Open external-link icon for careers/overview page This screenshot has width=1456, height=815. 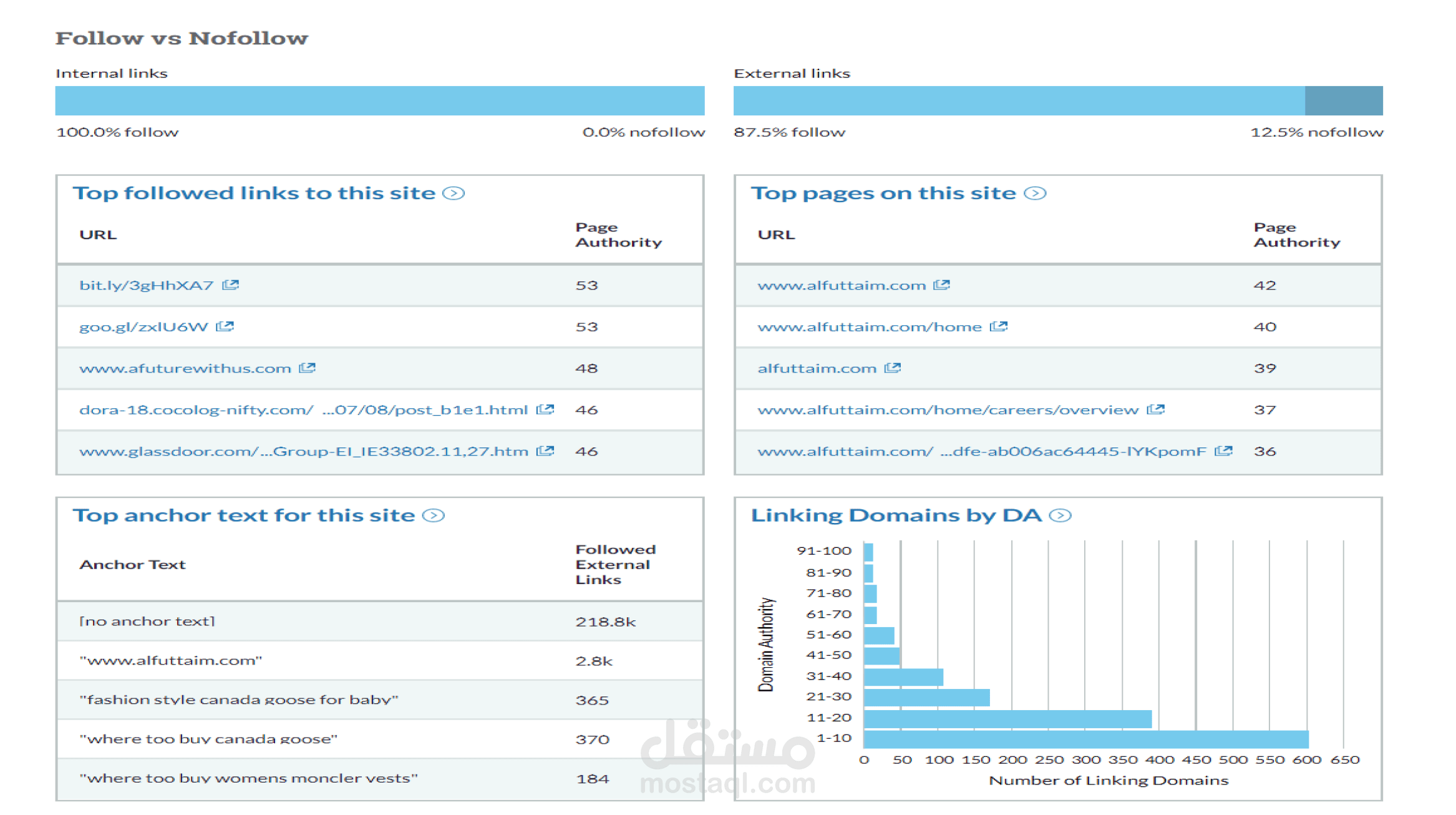1156,409
